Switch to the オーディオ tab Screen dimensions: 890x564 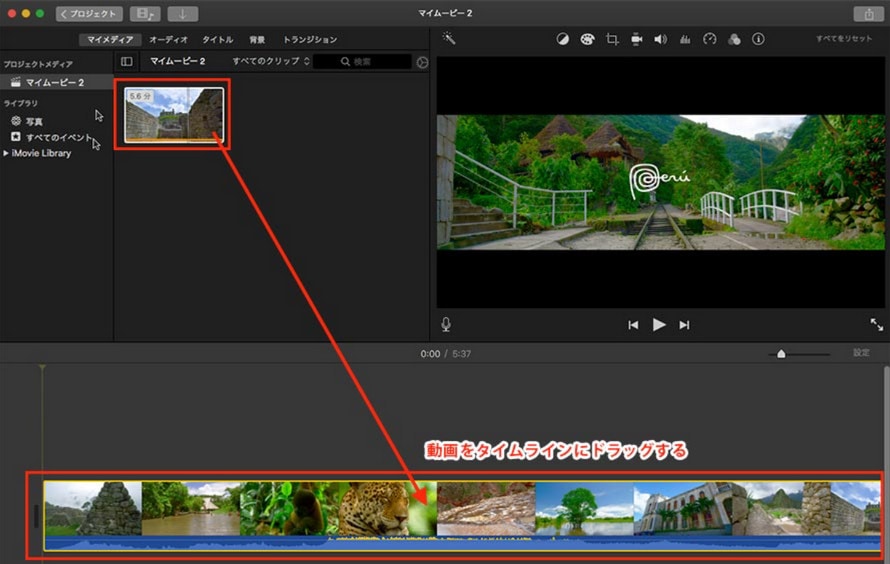[x=168, y=40]
